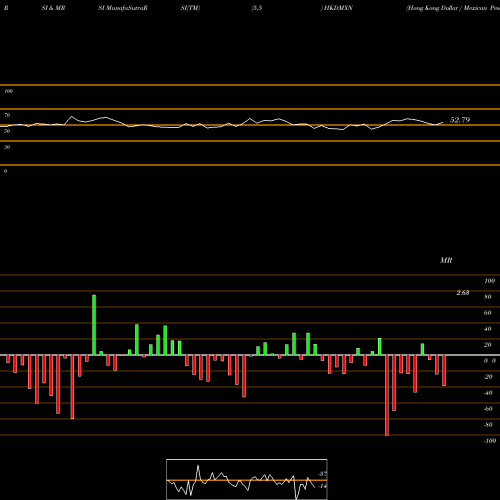Viewport: 500px width, 500px height.
Task: Click the 20 label on MR axis
Action: 488,345
